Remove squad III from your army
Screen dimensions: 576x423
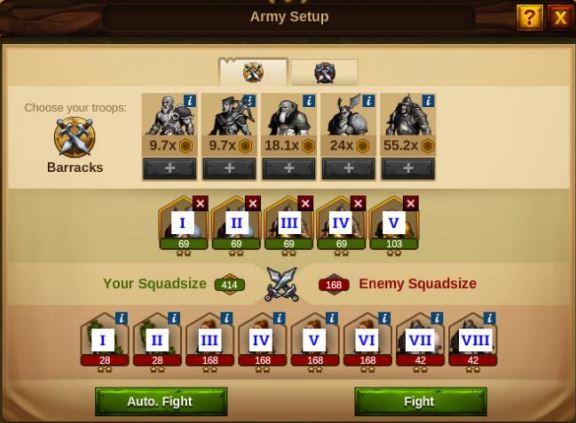point(305,203)
